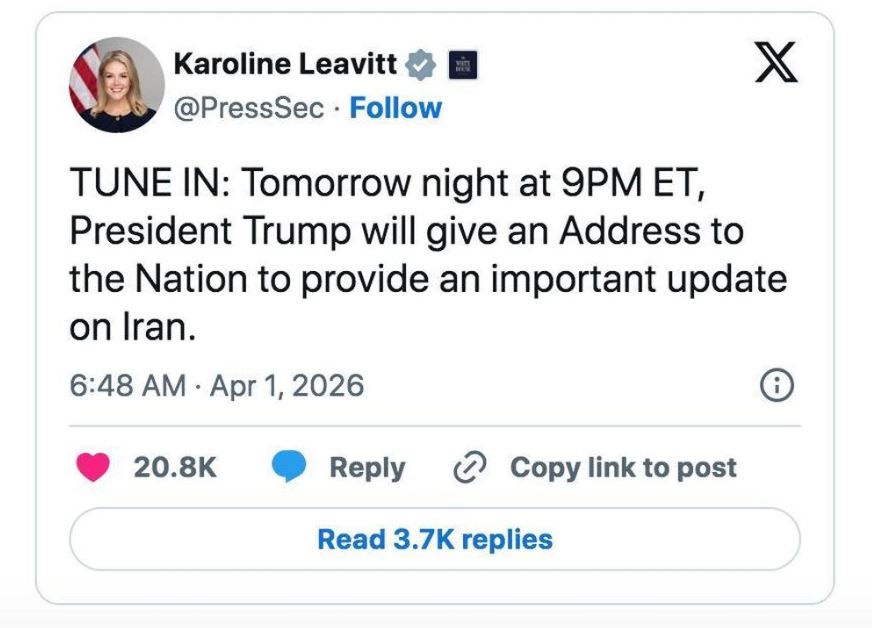
Task: Click the blue verified checkmark badge
Action: [421, 65]
